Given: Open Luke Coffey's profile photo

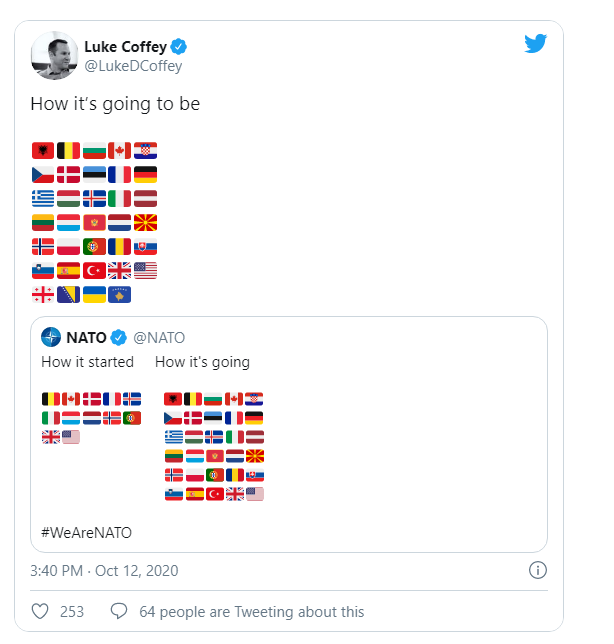Looking at the screenshot, I should pos(54,55).
